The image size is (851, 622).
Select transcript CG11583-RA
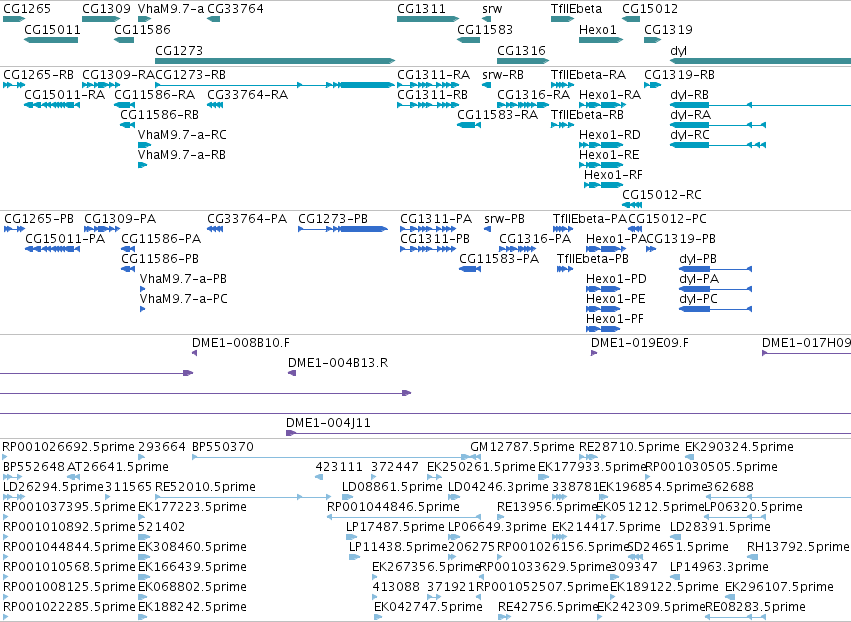click(x=497, y=115)
